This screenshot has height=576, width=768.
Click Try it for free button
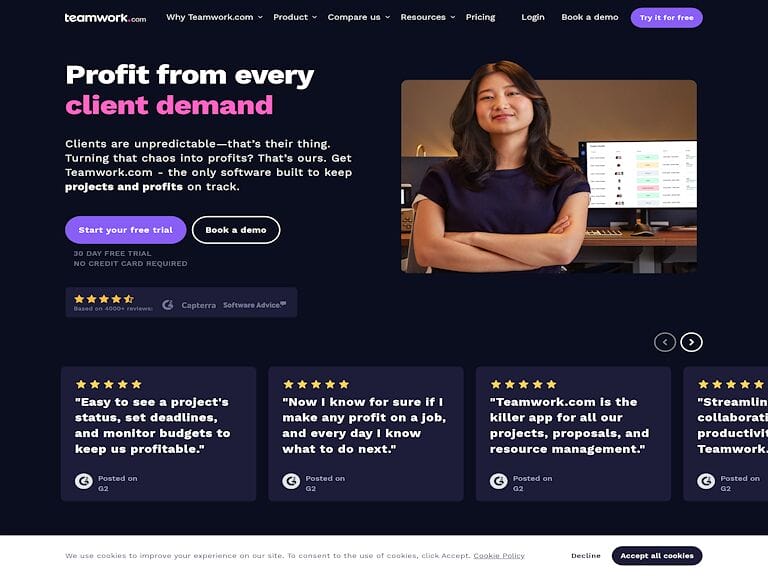(667, 18)
